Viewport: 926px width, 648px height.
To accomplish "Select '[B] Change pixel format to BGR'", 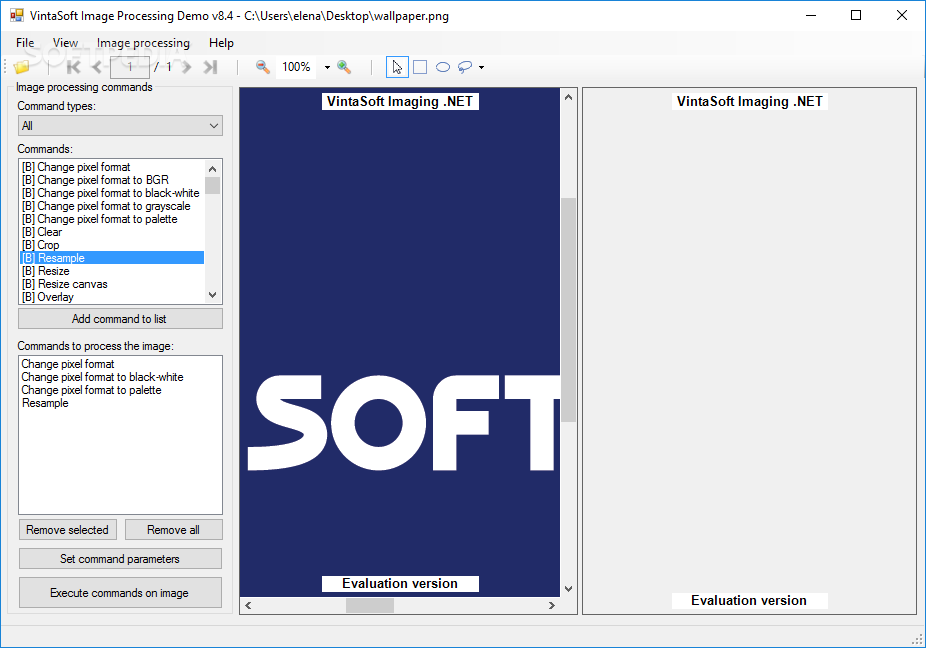I will (112, 180).
